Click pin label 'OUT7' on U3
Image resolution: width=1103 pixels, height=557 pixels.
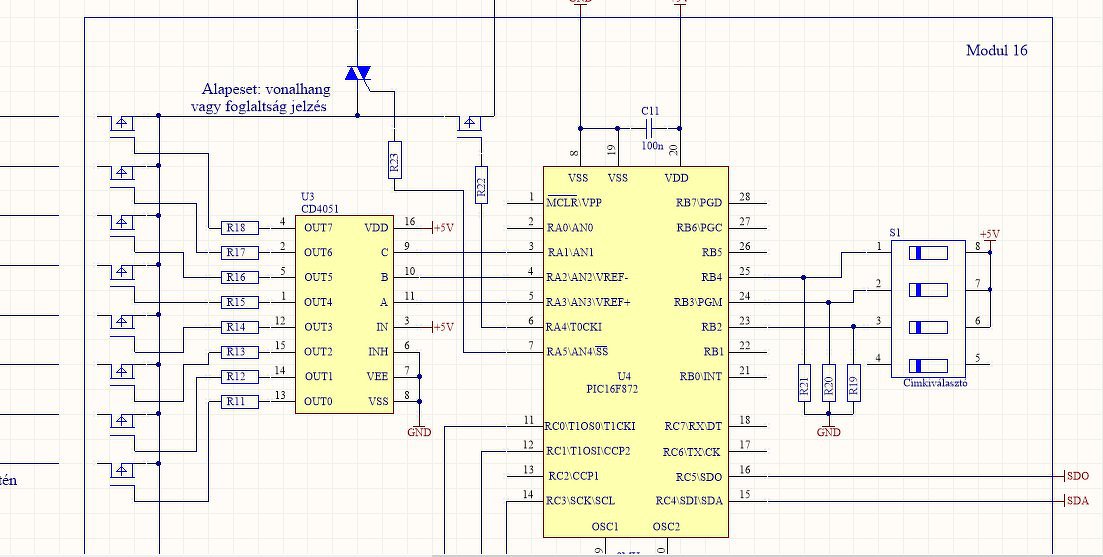(x=318, y=228)
